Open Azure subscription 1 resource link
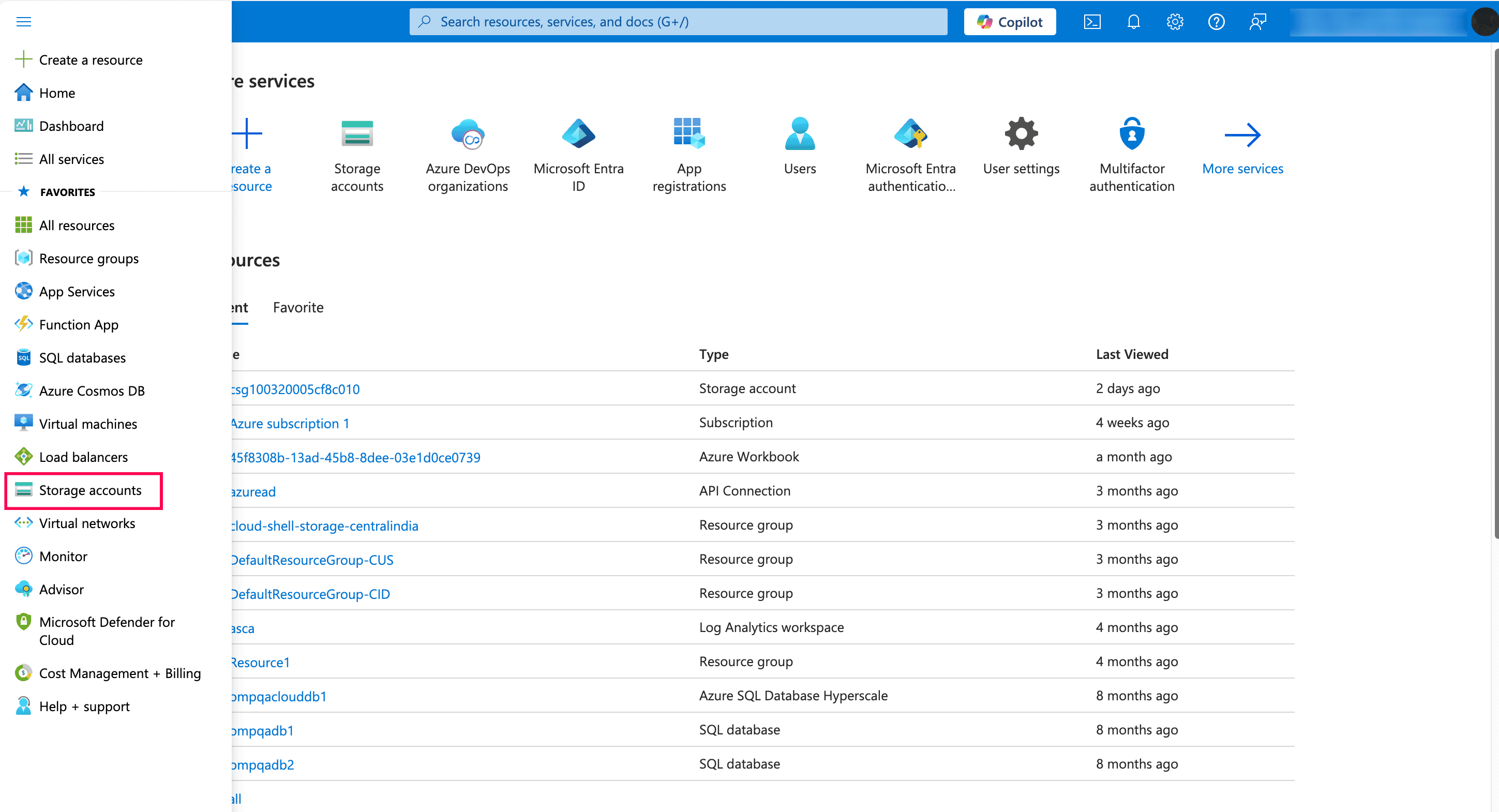The width and height of the screenshot is (1499, 812). click(x=290, y=423)
